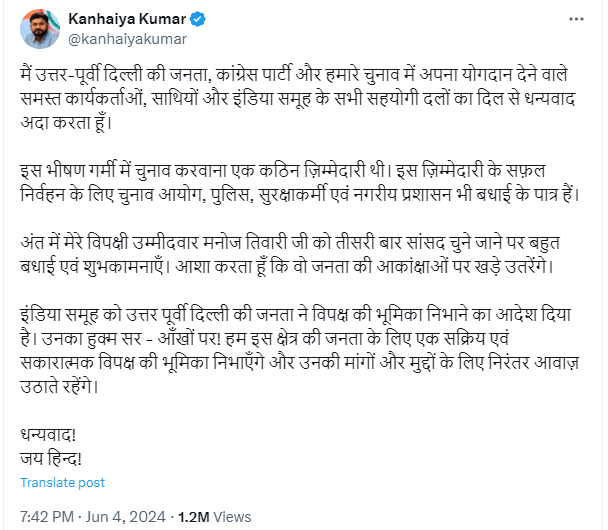Open Kanhaiya Kumar's profile picture
Screen dimensions: 608x530
(x=39, y=31)
